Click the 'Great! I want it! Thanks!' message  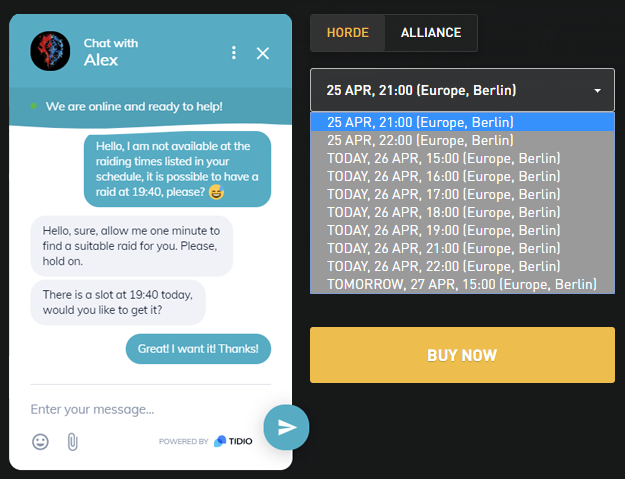pos(198,349)
